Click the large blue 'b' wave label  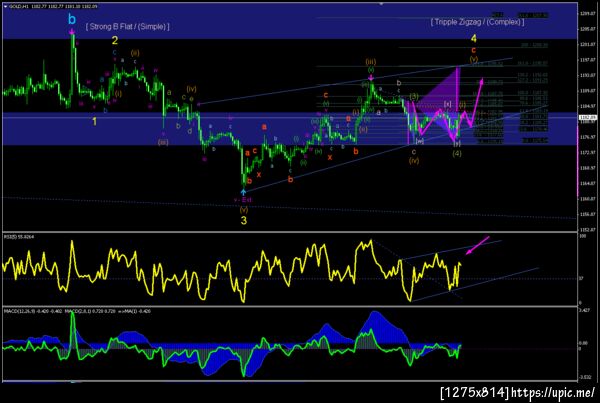(72, 19)
